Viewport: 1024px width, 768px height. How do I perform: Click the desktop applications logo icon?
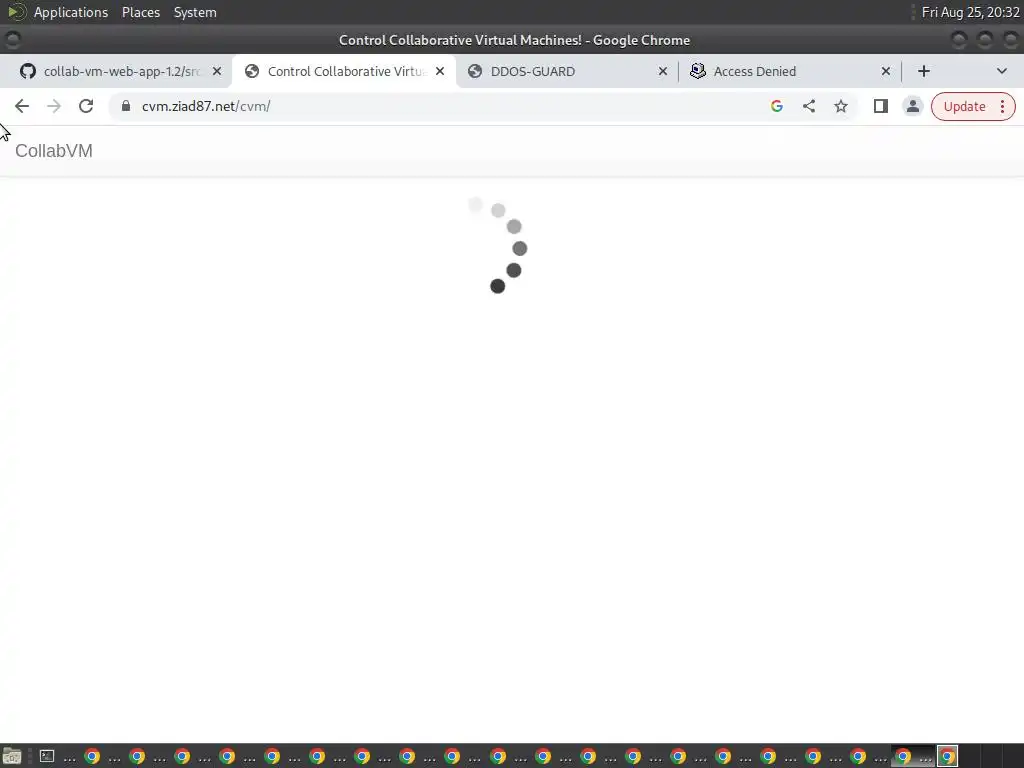point(16,12)
